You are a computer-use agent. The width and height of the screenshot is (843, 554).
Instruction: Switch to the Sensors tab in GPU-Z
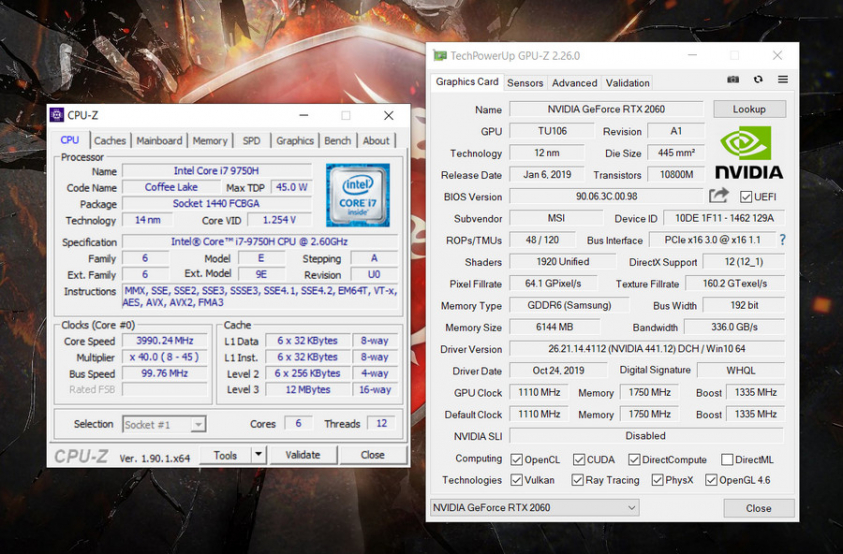525,83
